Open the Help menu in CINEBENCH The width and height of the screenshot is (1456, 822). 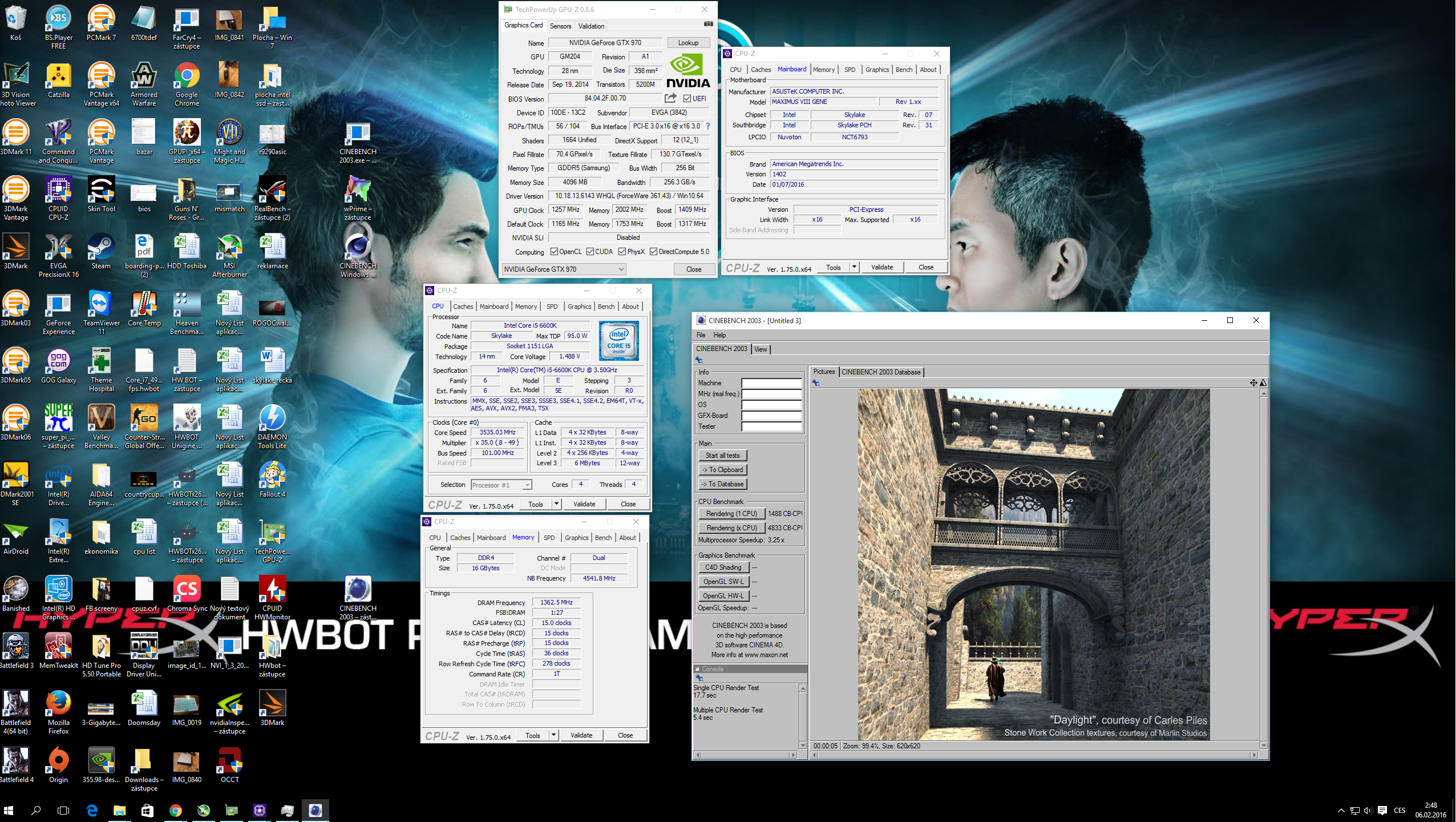(x=719, y=335)
